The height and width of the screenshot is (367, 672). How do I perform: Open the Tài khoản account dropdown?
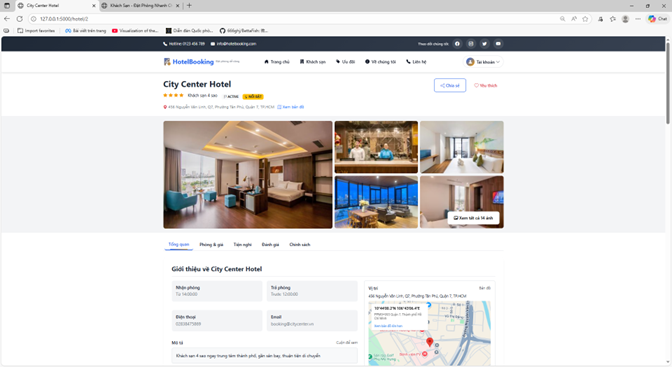pos(483,62)
